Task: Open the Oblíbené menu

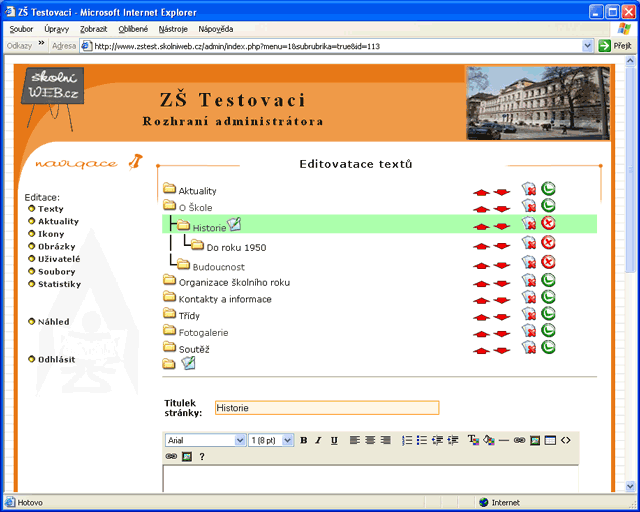Action: tap(133, 29)
